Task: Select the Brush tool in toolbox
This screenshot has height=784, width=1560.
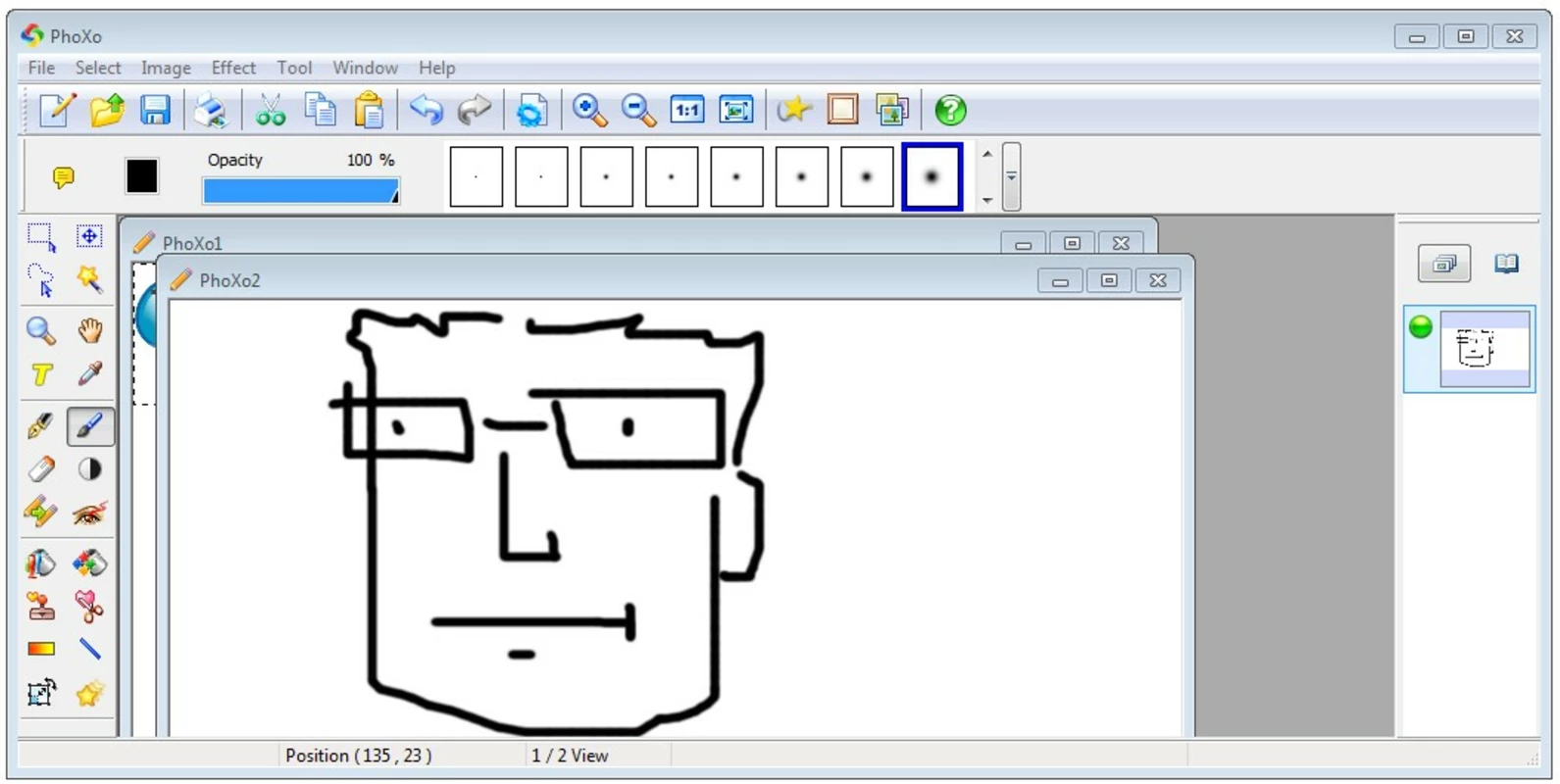Action: (x=89, y=426)
